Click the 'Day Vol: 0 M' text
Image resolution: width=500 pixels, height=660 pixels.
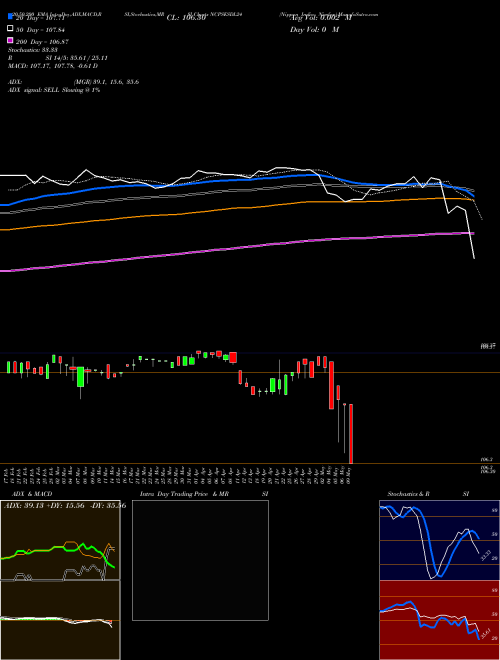click(314, 30)
